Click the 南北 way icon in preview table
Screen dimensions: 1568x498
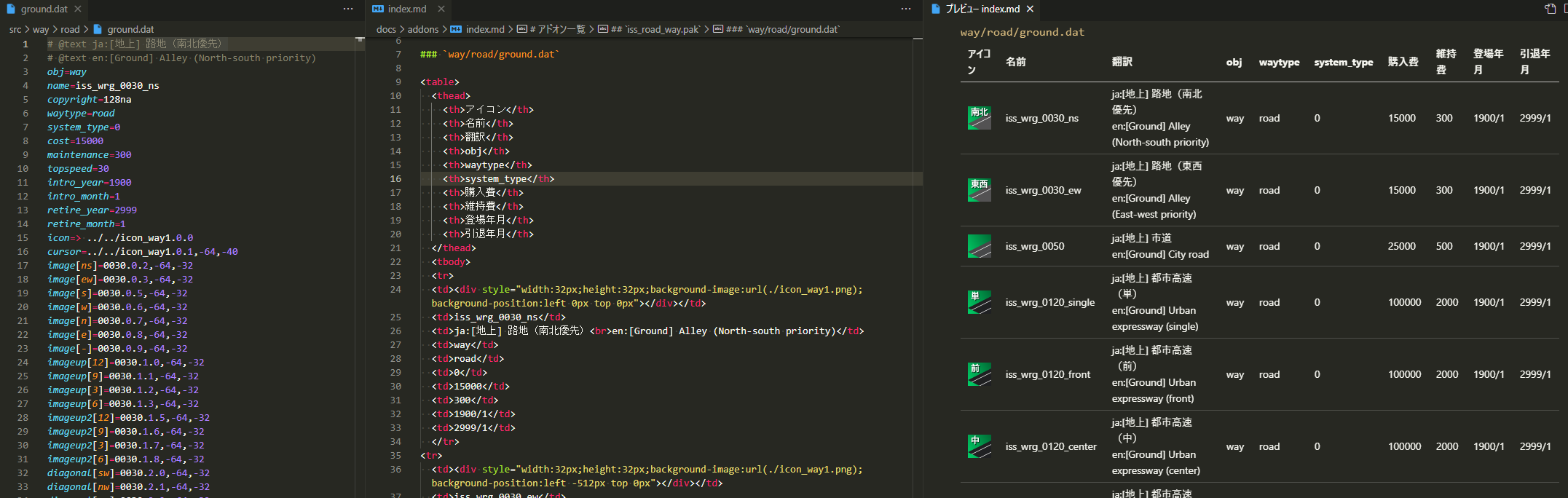980,118
